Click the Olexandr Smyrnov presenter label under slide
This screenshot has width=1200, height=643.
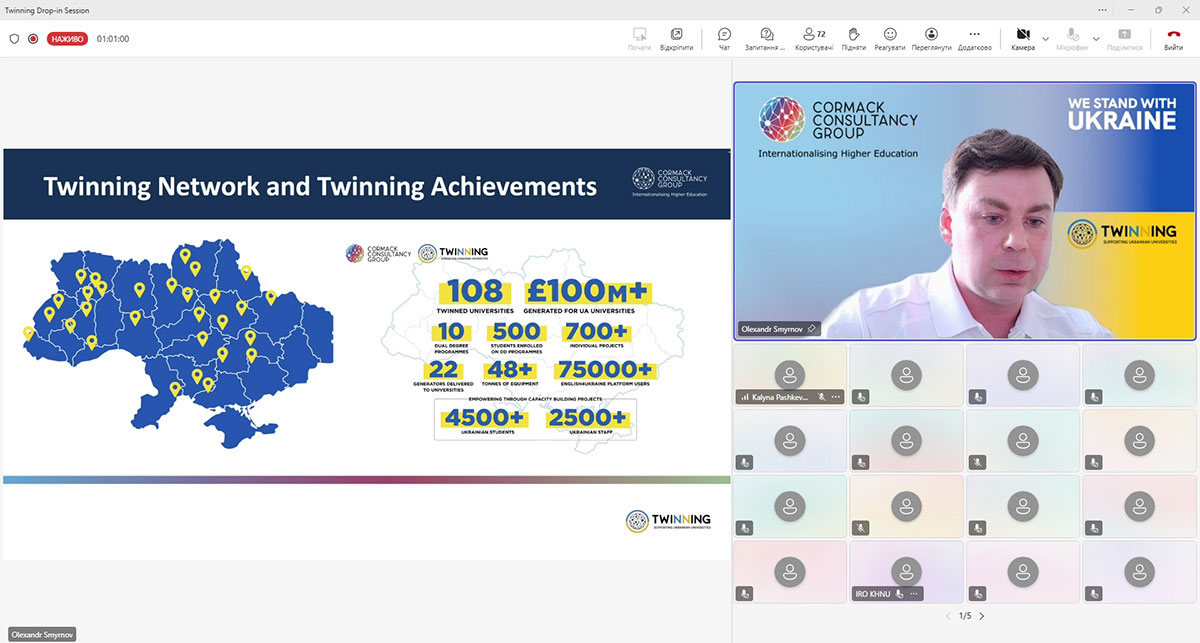(x=41, y=634)
